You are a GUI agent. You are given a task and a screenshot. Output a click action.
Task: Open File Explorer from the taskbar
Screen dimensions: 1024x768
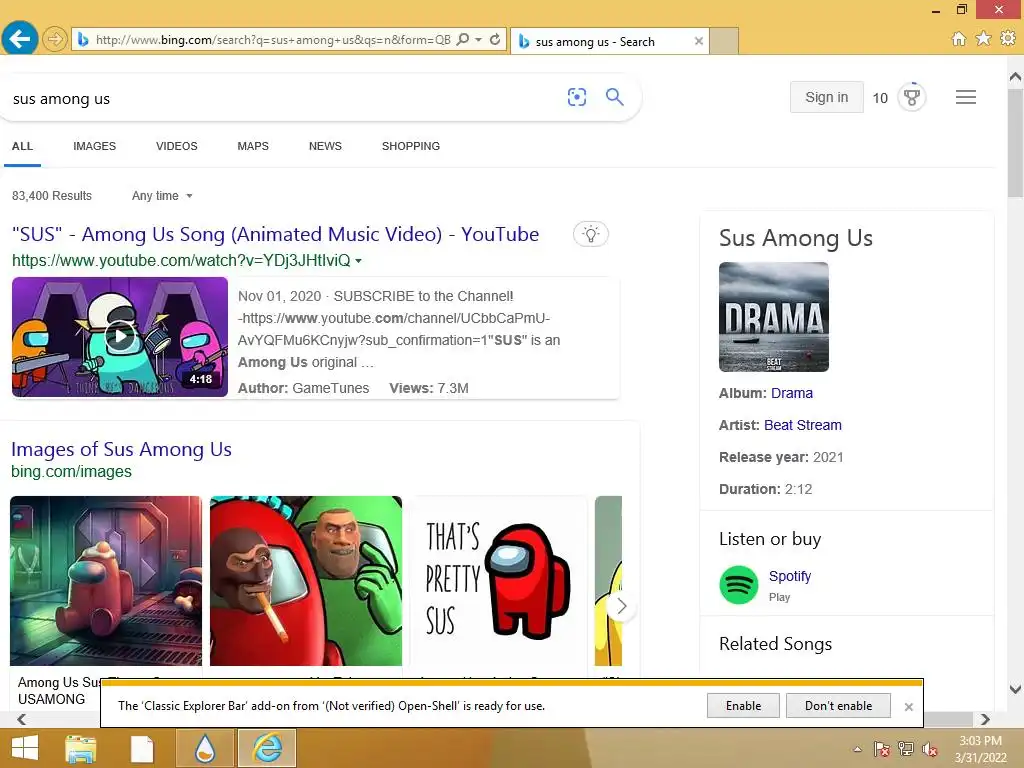80,748
